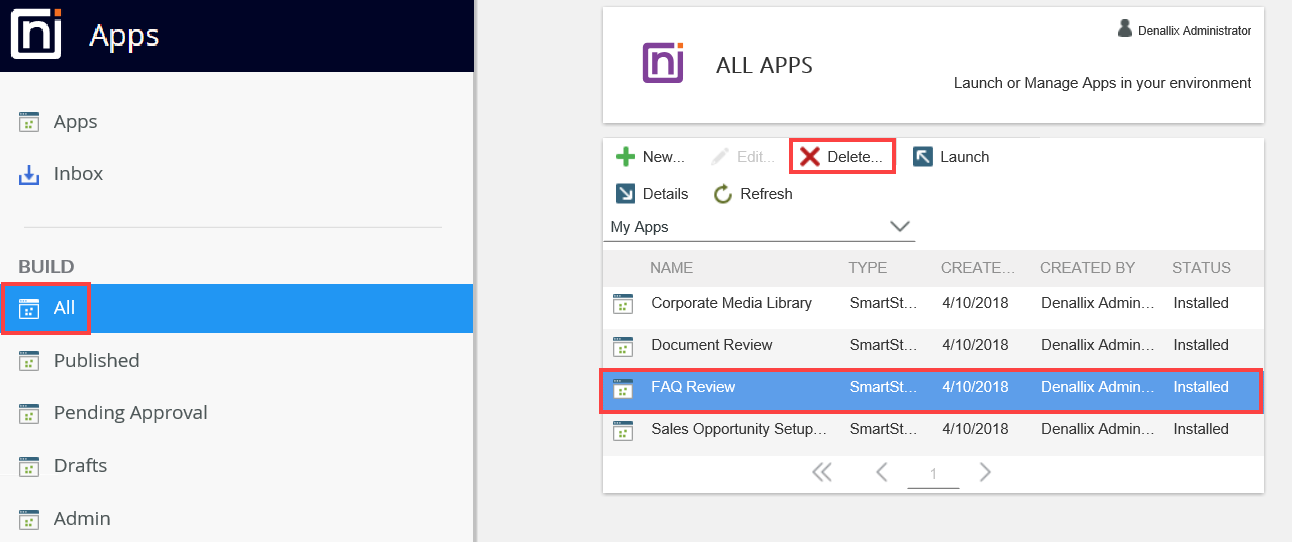The height and width of the screenshot is (542, 1292).
Task: Select the Document Review row
Action: 712,345
